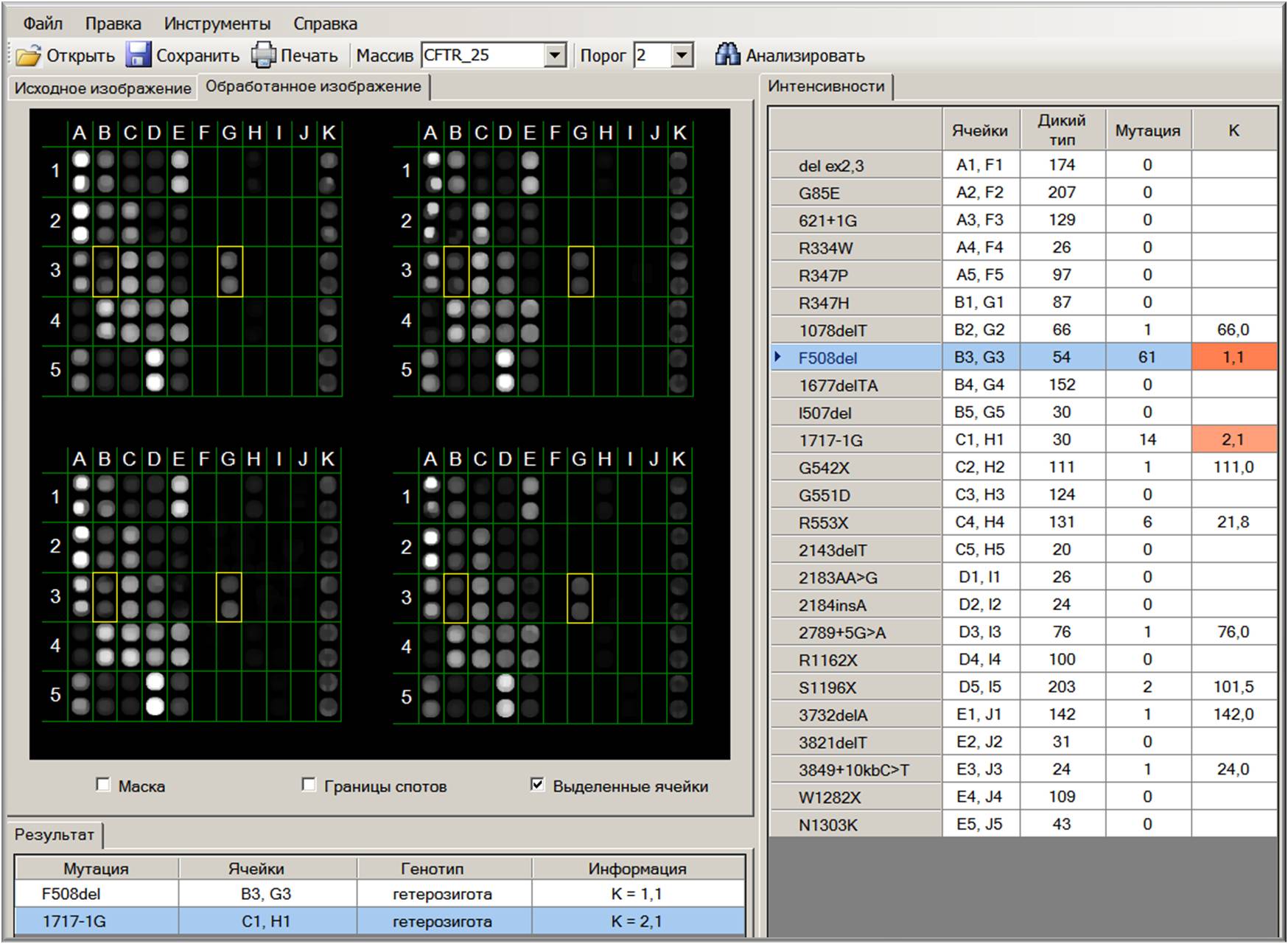Click the orange K cell for 1717-1G
This screenshot has height=944, width=1288.
tap(1233, 440)
